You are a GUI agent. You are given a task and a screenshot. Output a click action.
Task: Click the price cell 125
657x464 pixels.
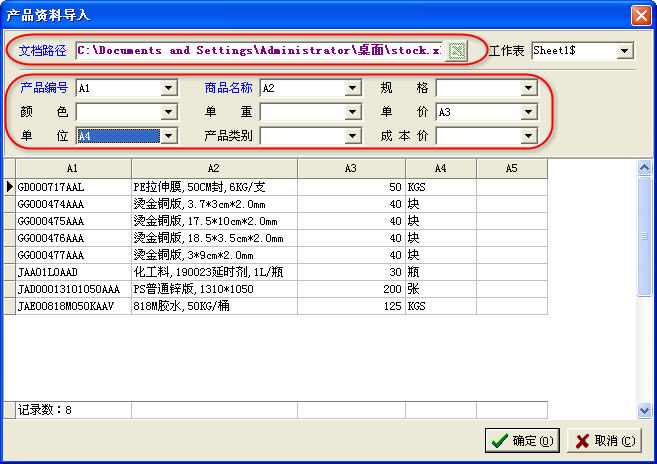[352, 306]
